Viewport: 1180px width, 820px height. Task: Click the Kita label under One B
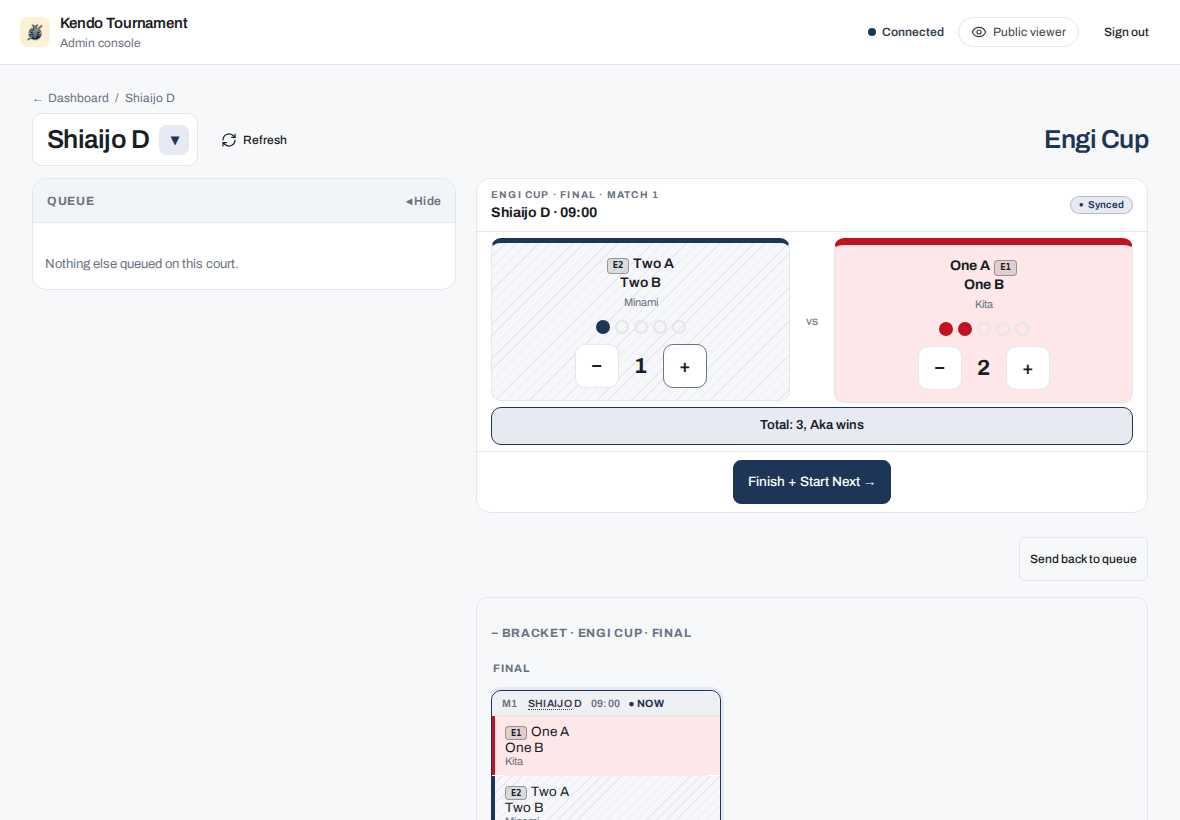click(984, 305)
